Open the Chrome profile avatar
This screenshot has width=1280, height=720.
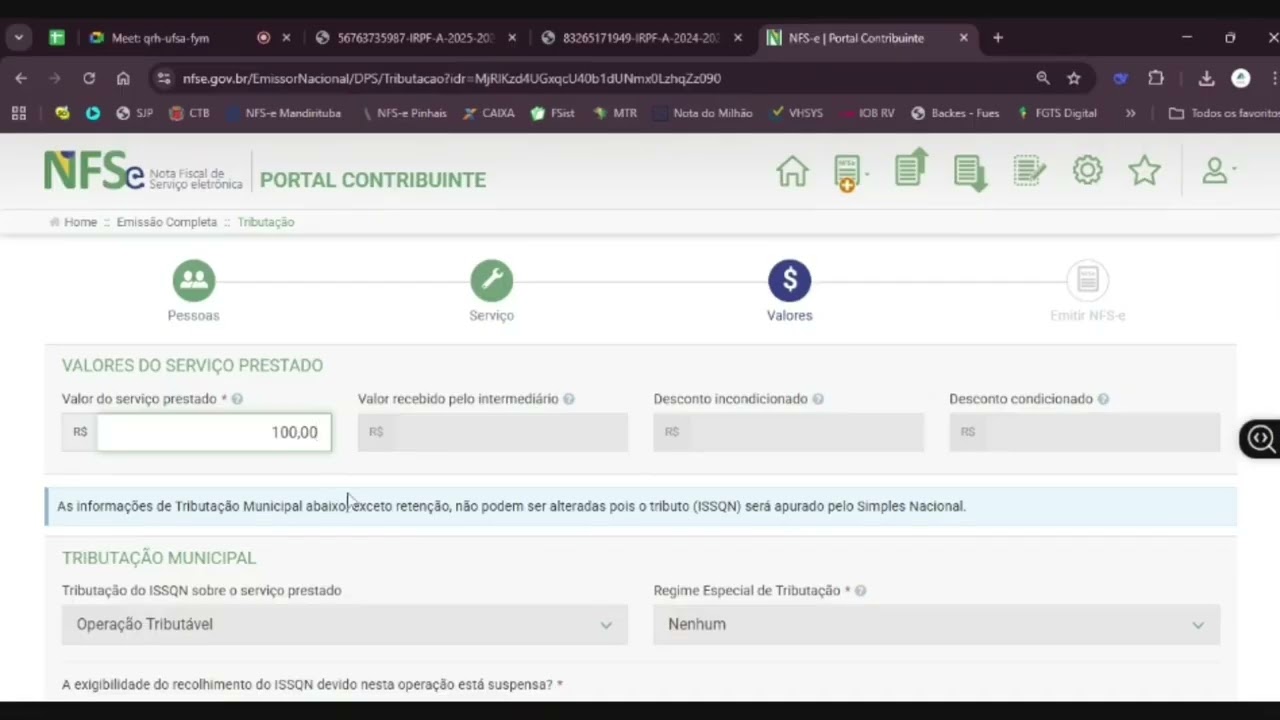tap(1241, 78)
